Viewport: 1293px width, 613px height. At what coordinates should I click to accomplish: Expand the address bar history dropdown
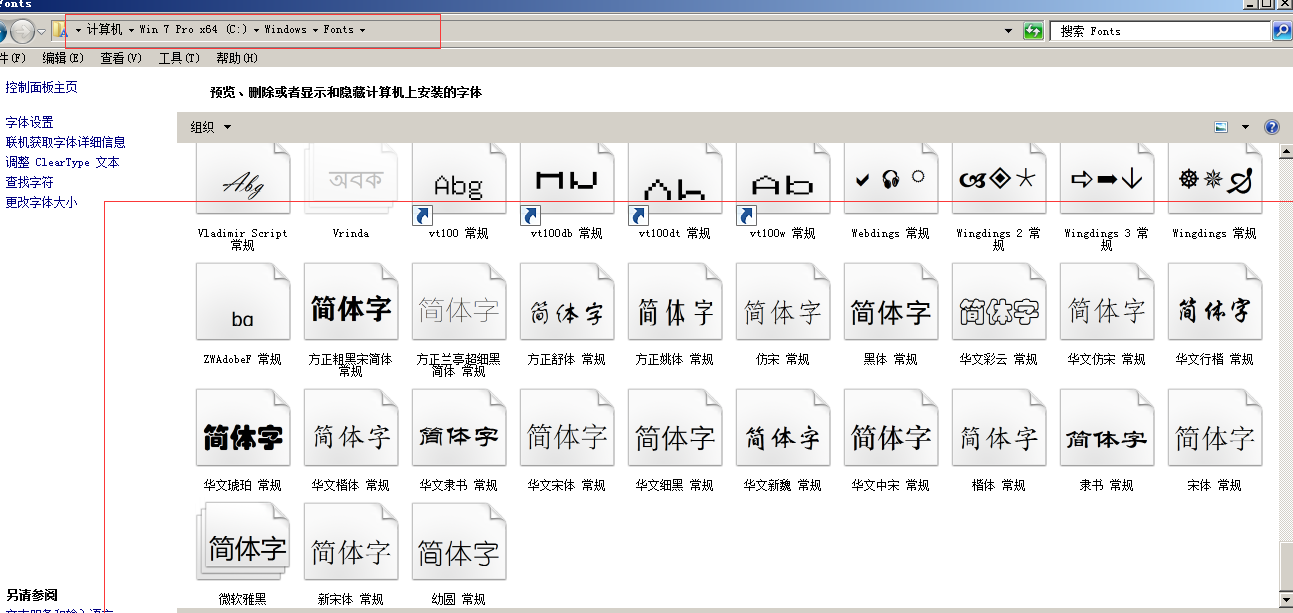tap(1008, 31)
